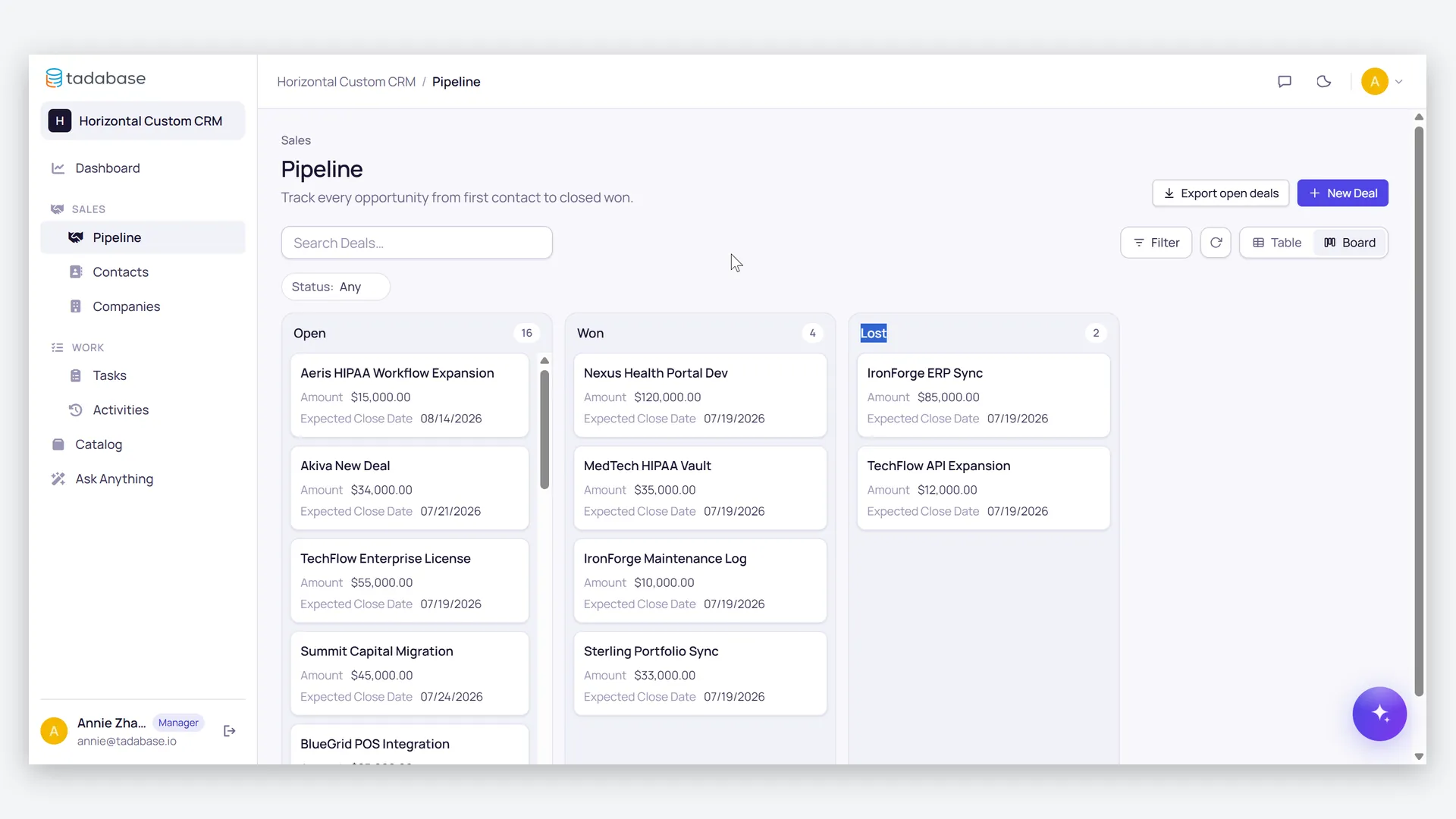The height and width of the screenshot is (819, 1456).
Task: Open MedTech HIPAA Vault deal
Action: tap(700, 488)
